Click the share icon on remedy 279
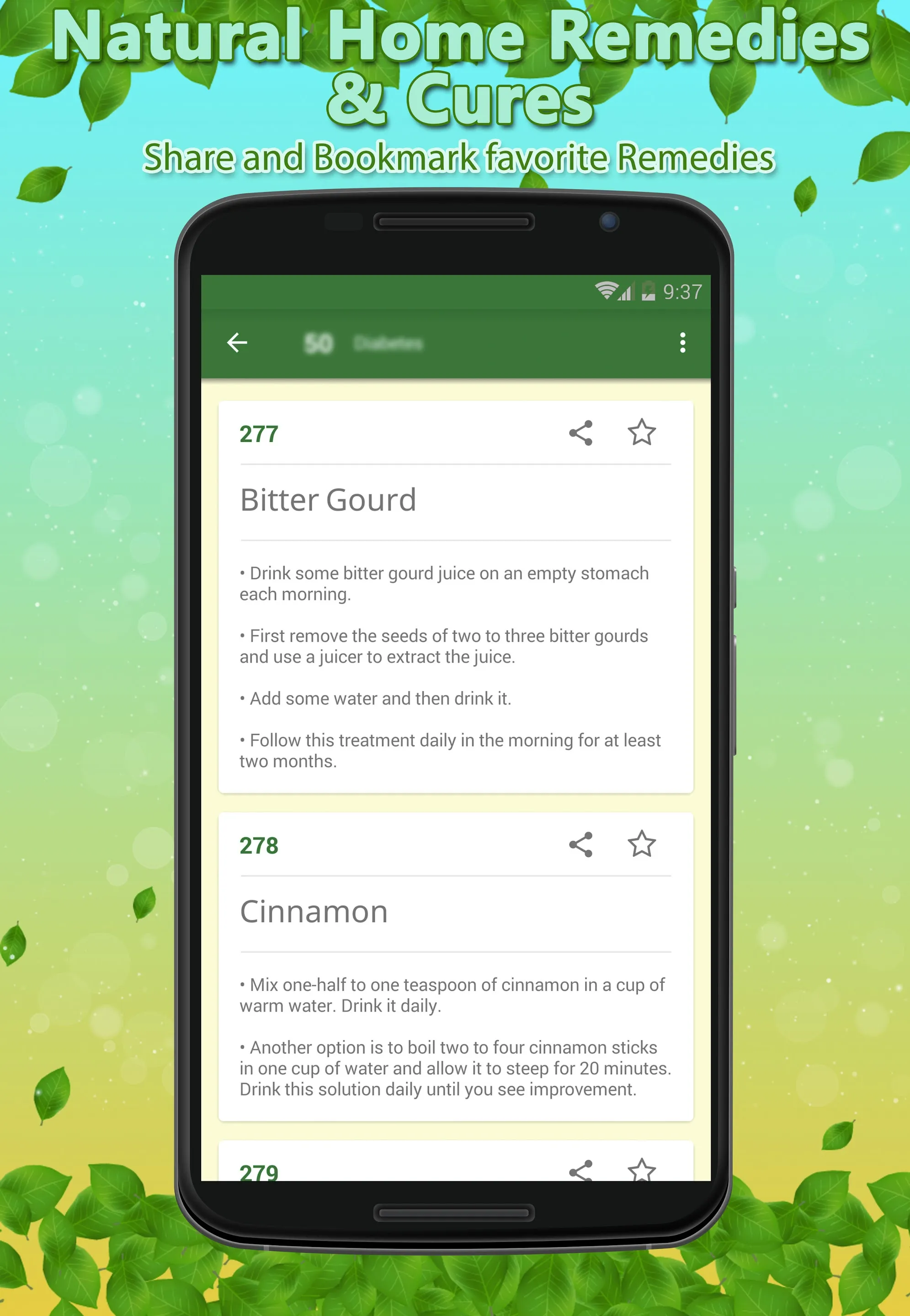 [x=581, y=1178]
